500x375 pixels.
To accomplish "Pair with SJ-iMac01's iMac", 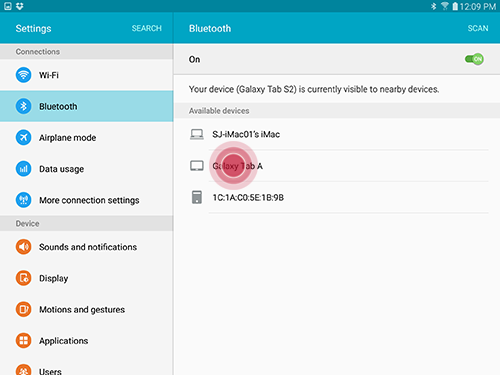I will pos(337,134).
